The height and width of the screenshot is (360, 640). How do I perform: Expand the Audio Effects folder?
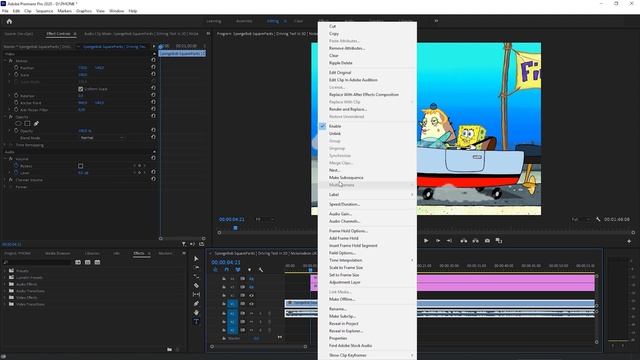pyautogui.click(x=5, y=284)
